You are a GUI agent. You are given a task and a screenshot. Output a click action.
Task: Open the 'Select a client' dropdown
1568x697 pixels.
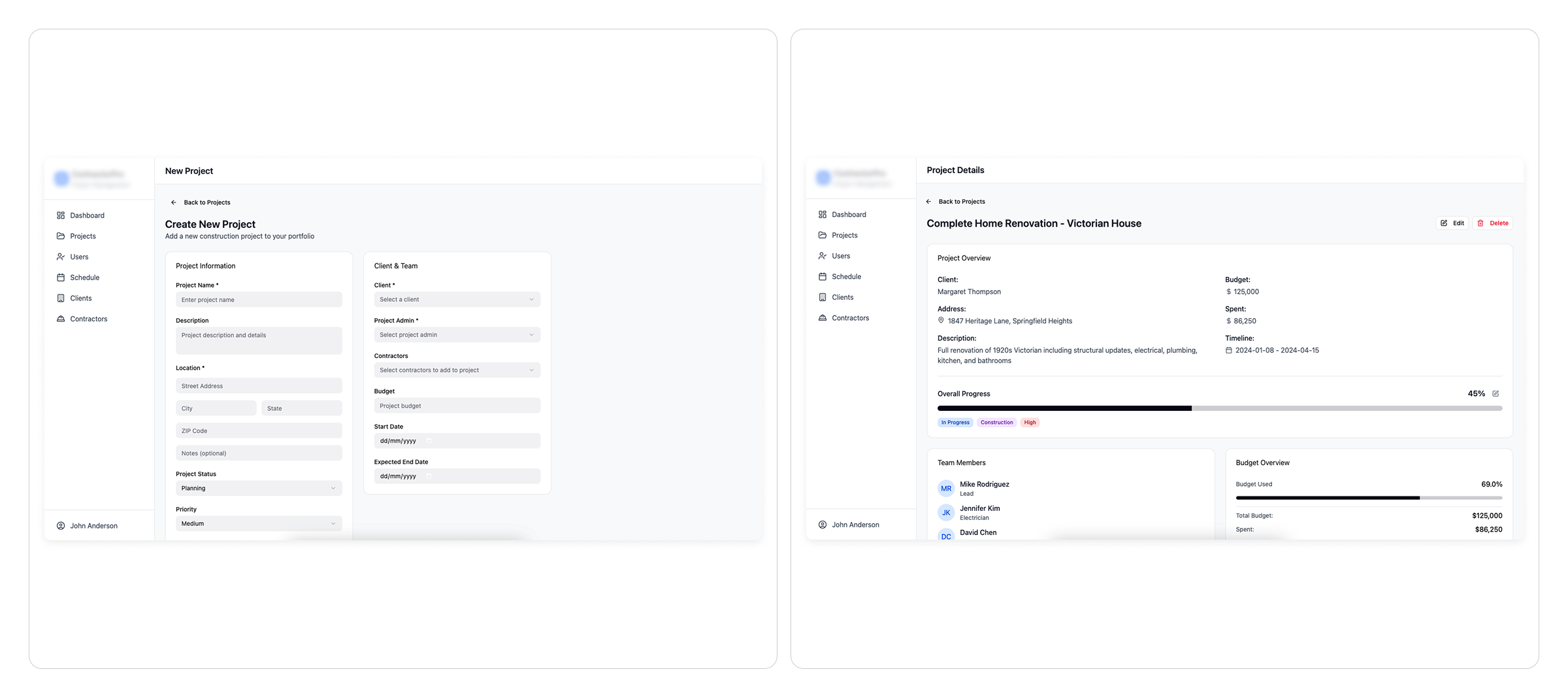pos(457,300)
